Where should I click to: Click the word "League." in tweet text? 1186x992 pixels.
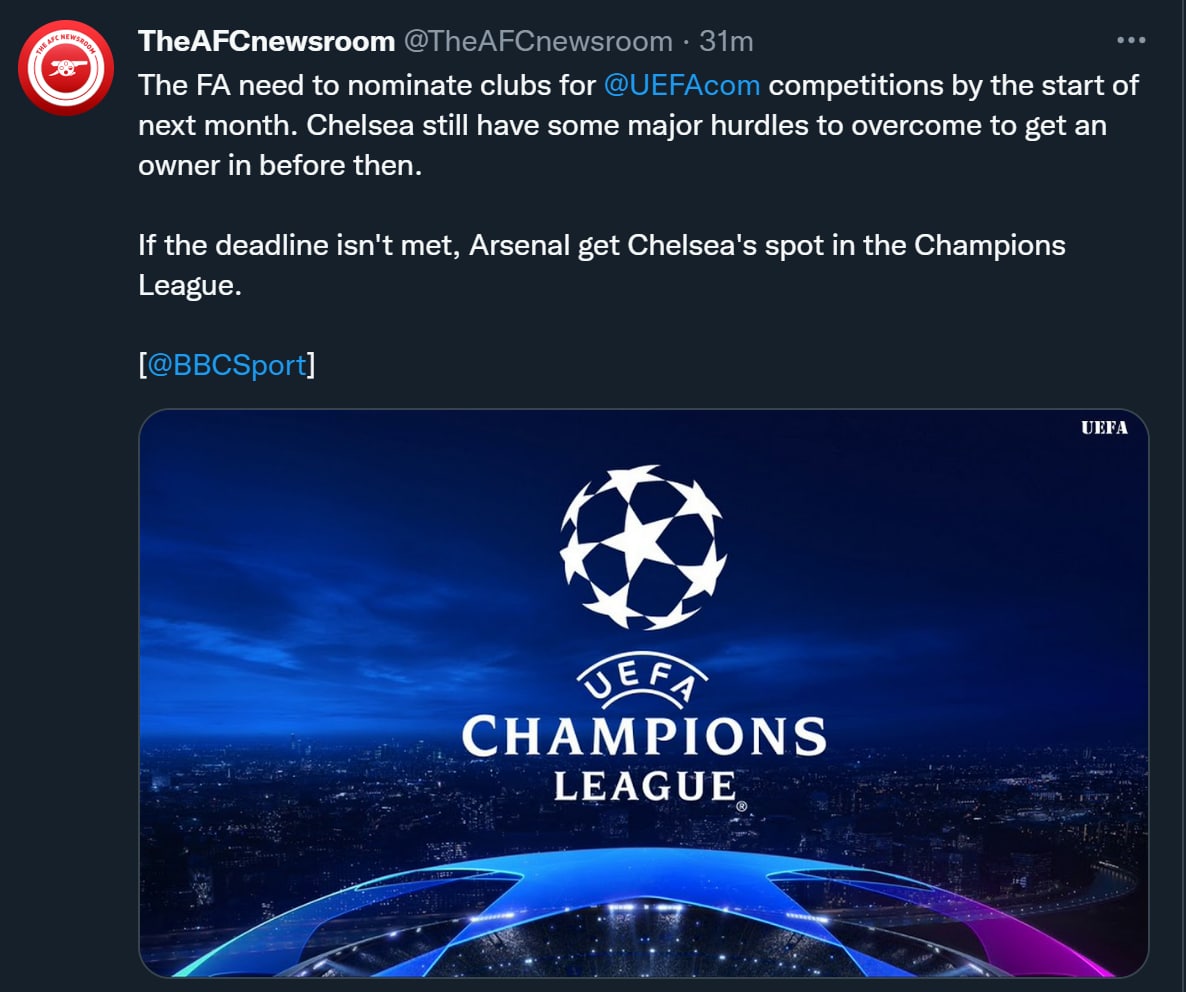[x=190, y=285]
